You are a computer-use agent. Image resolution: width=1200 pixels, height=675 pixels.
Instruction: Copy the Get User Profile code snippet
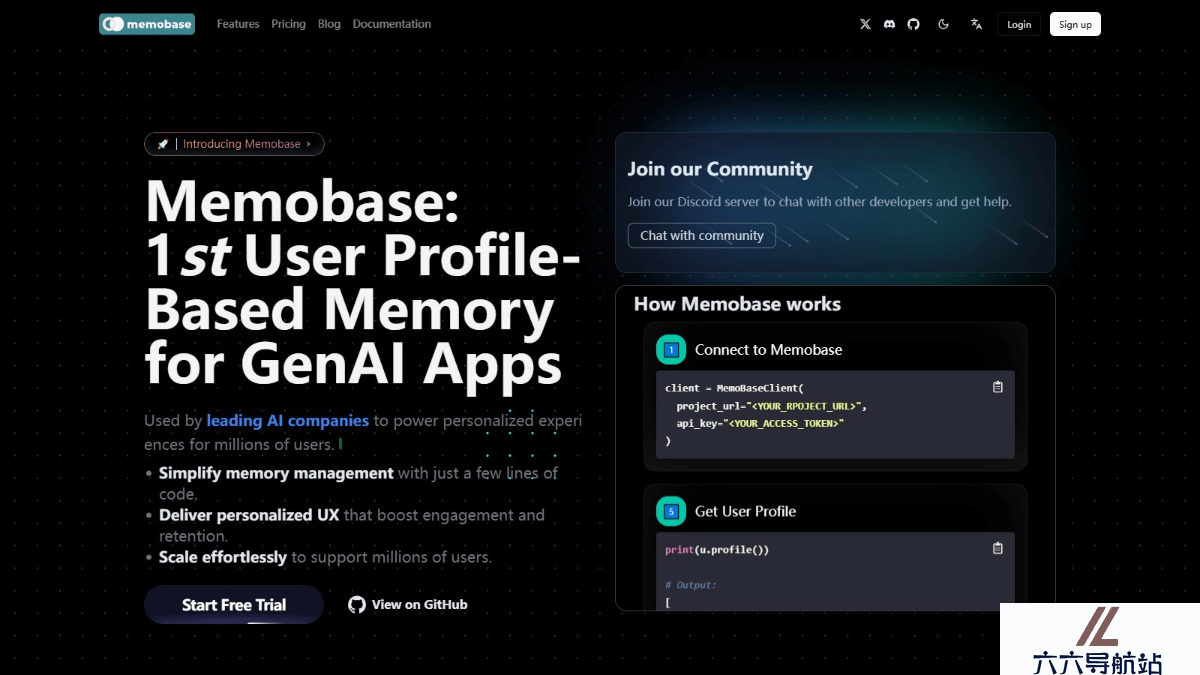pyautogui.click(x=997, y=548)
